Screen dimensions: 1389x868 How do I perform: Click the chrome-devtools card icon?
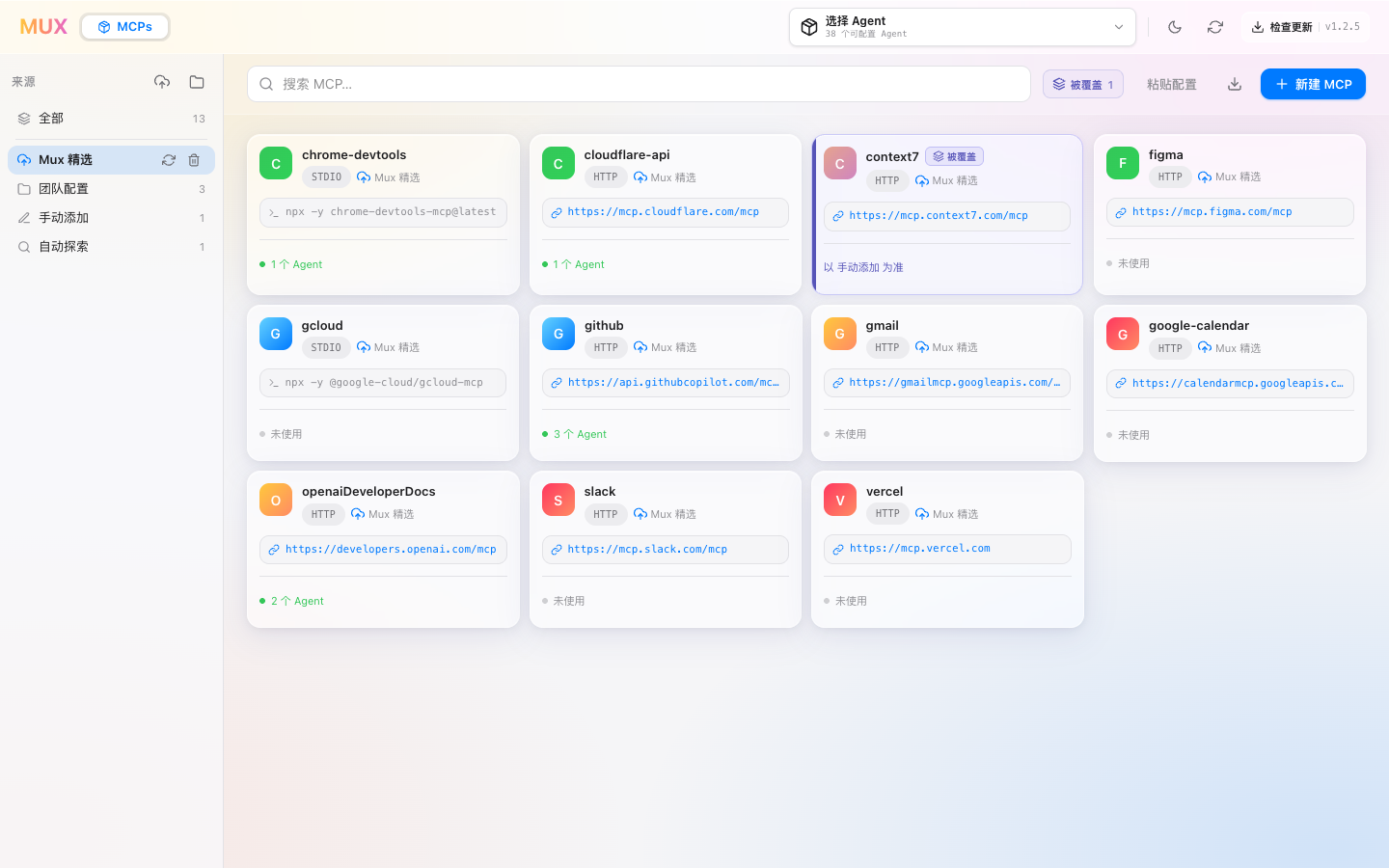pos(276,164)
